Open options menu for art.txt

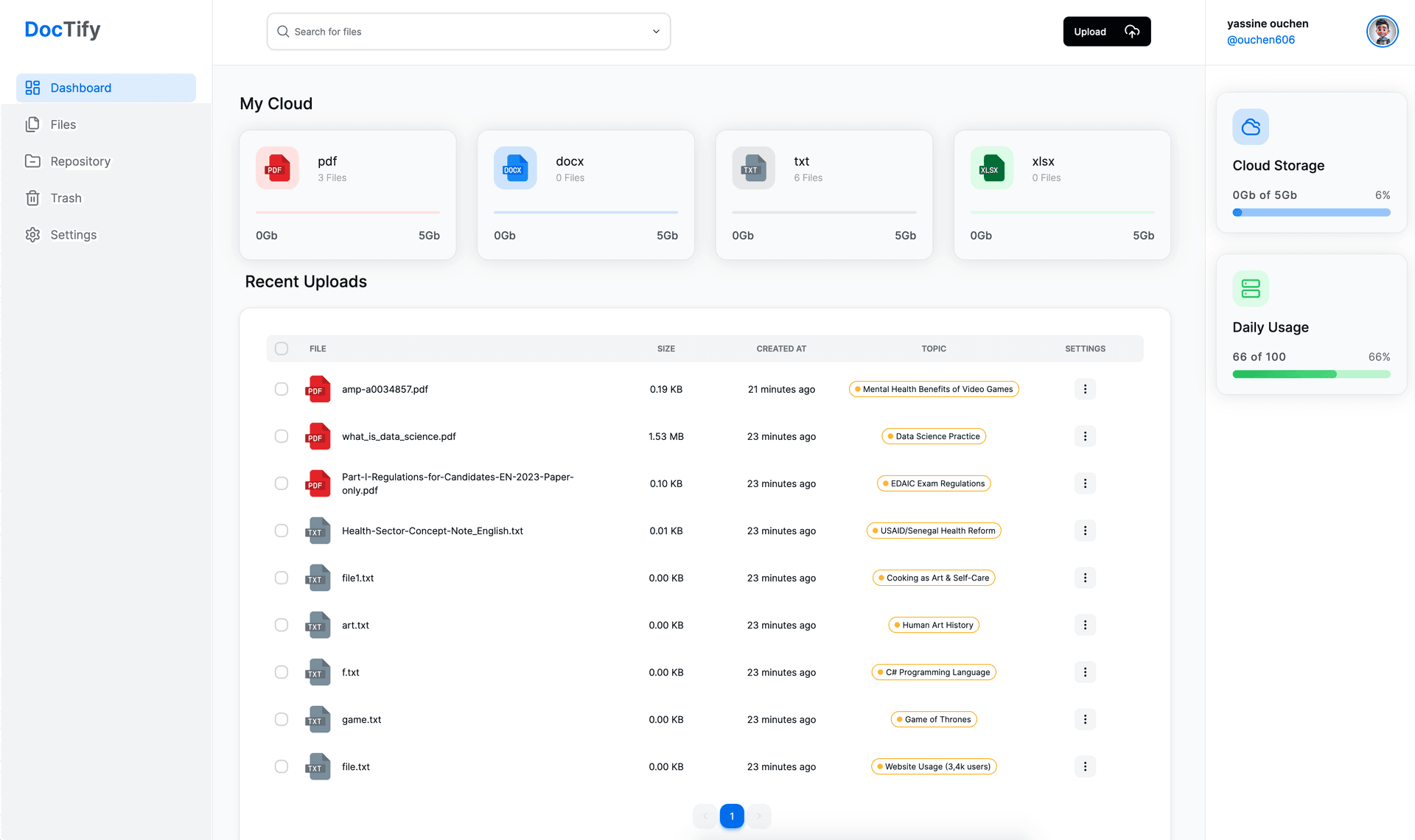pyautogui.click(x=1085, y=625)
